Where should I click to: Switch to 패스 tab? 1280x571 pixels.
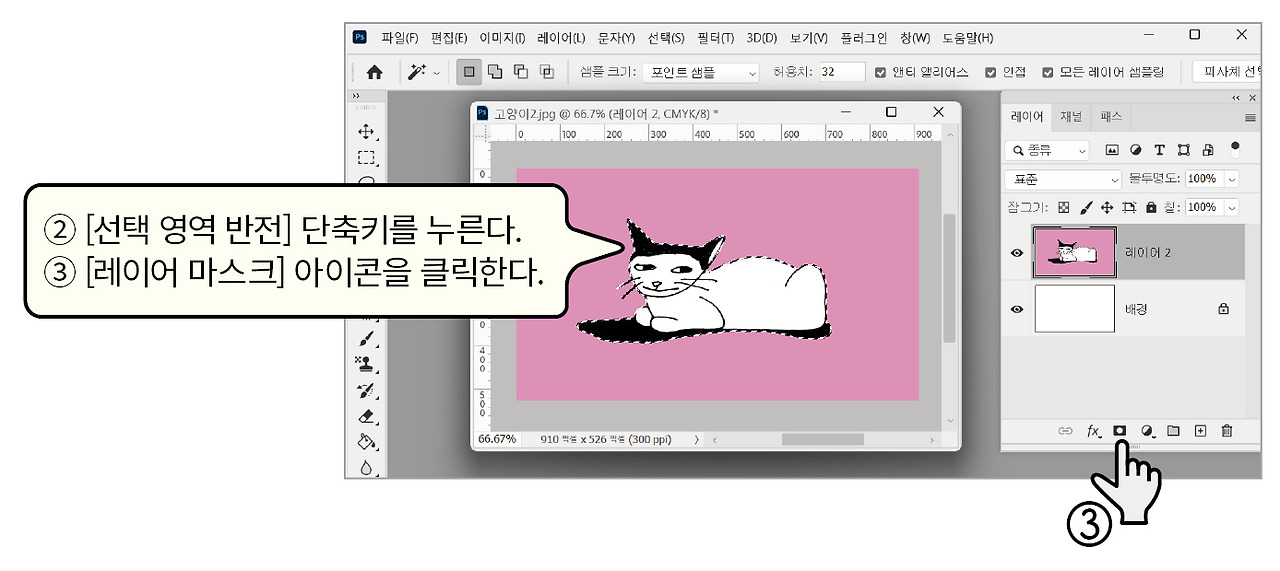tap(1111, 116)
